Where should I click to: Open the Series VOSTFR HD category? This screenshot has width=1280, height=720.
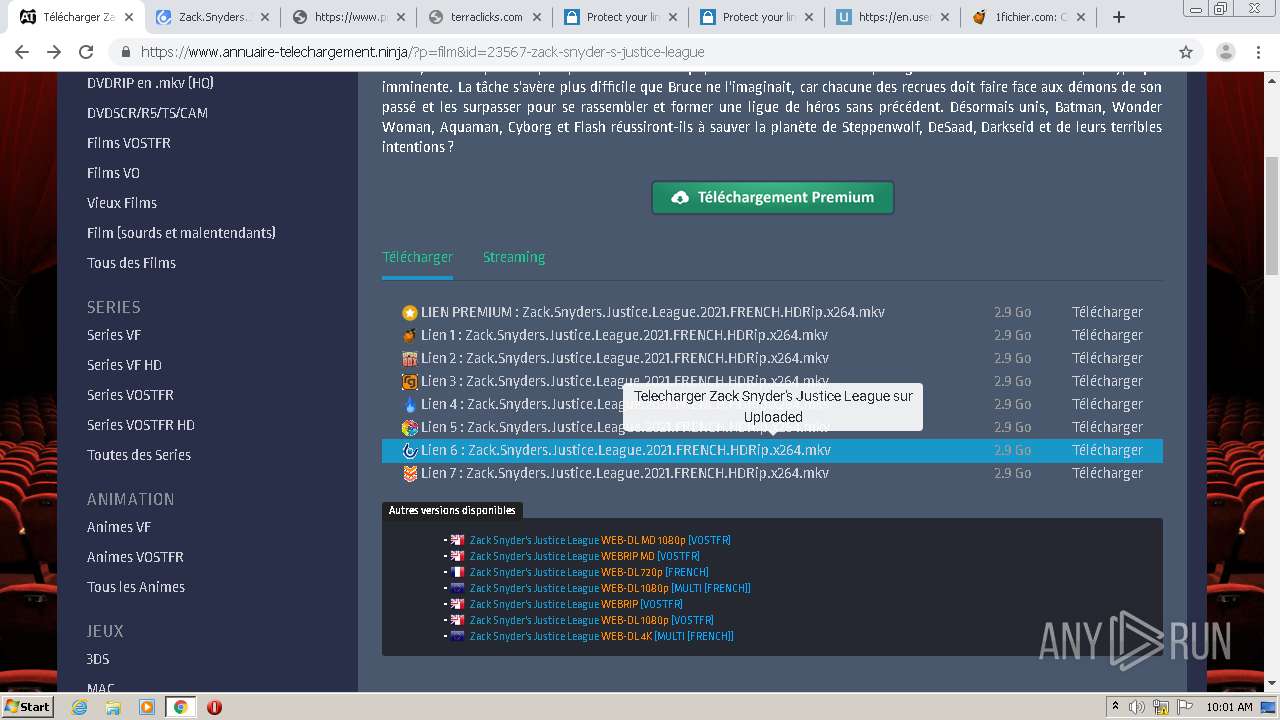[x=141, y=425]
